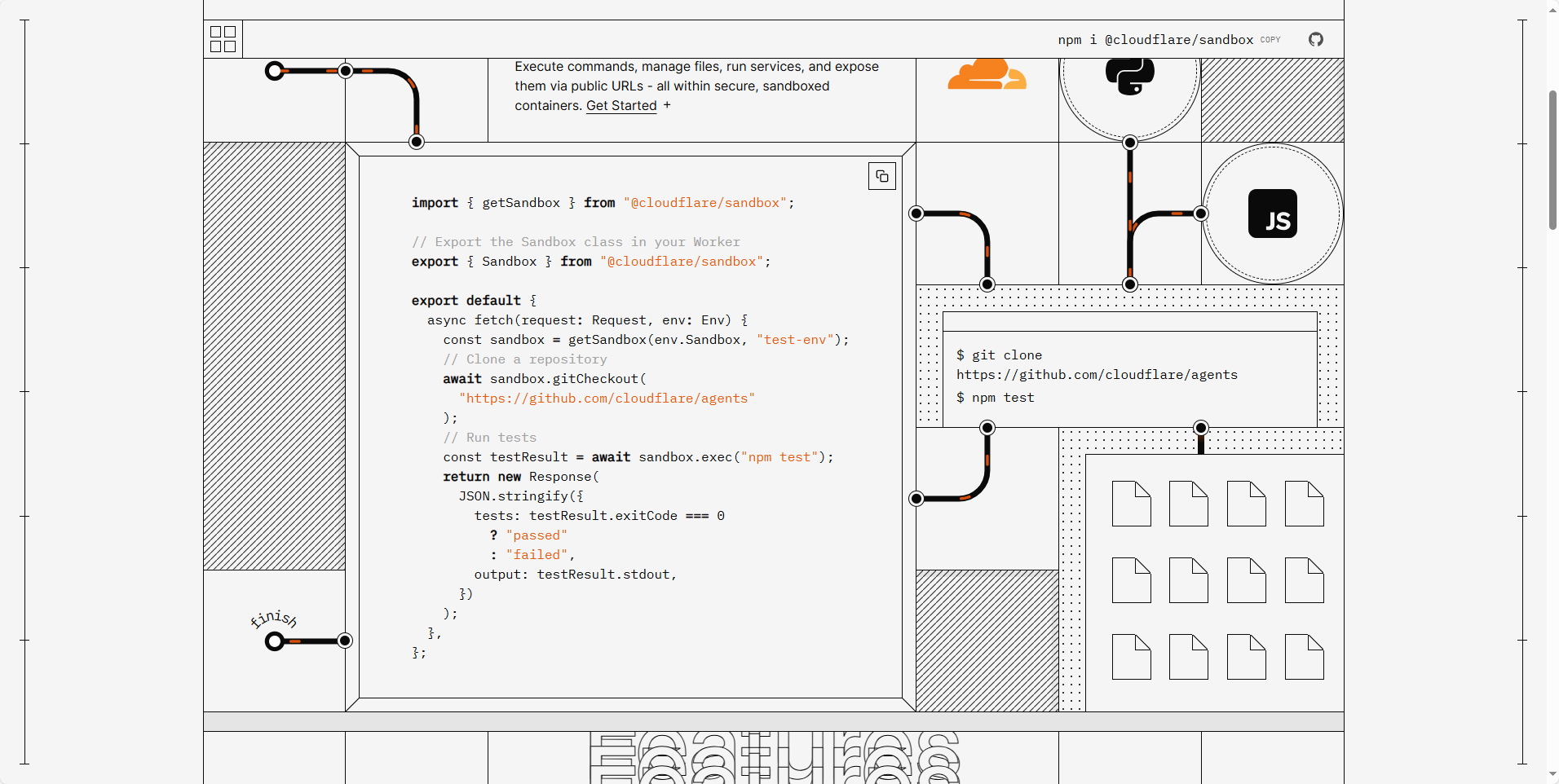Click the "$ npm test" terminal line
Viewport: 1559px width, 784px height.
click(995, 398)
